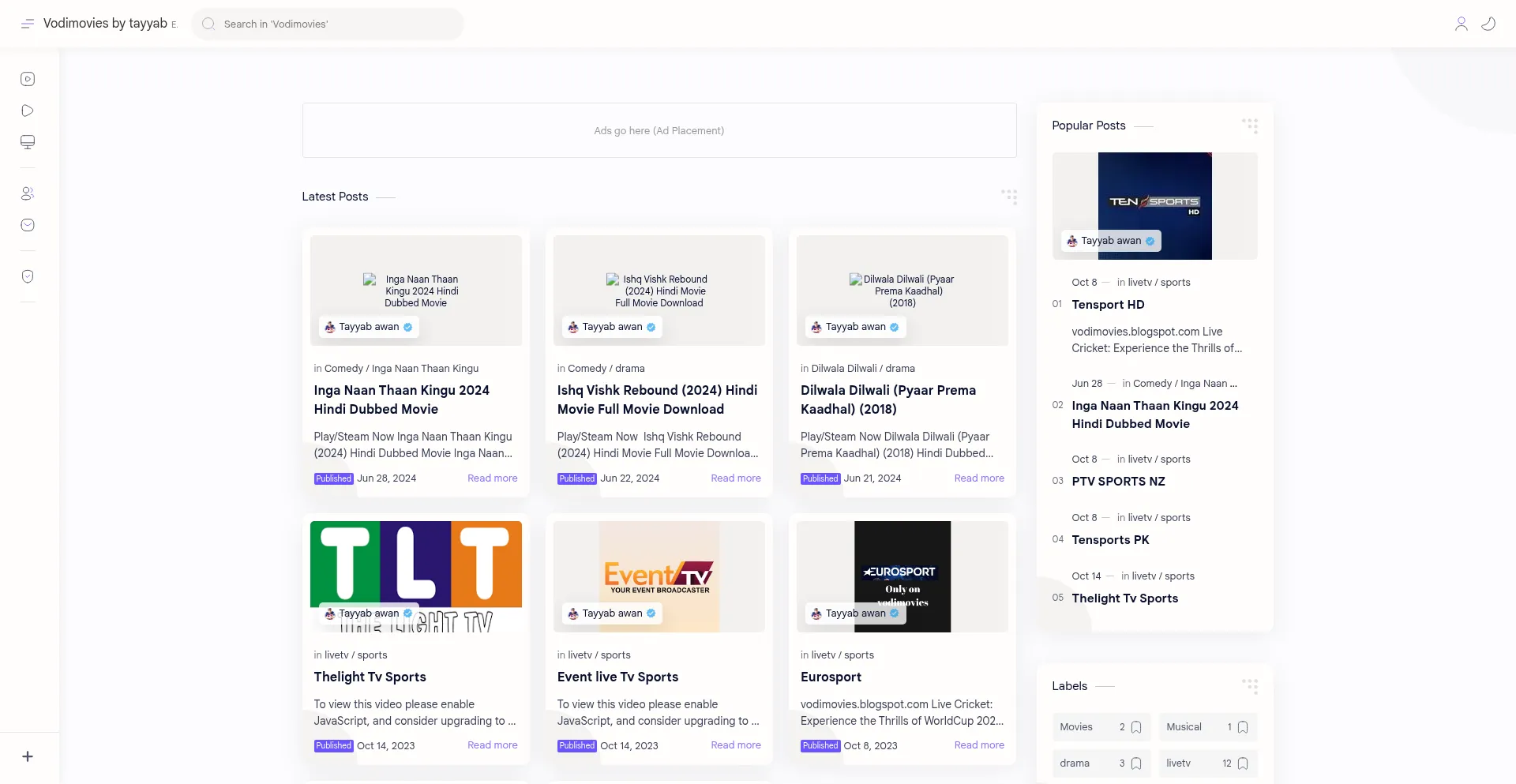Image resolution: width=1516 pixels, height=784 pixels.
Task: Click author badge on Ishq Vishk thumbnail
Action: [x=612, y=327]
